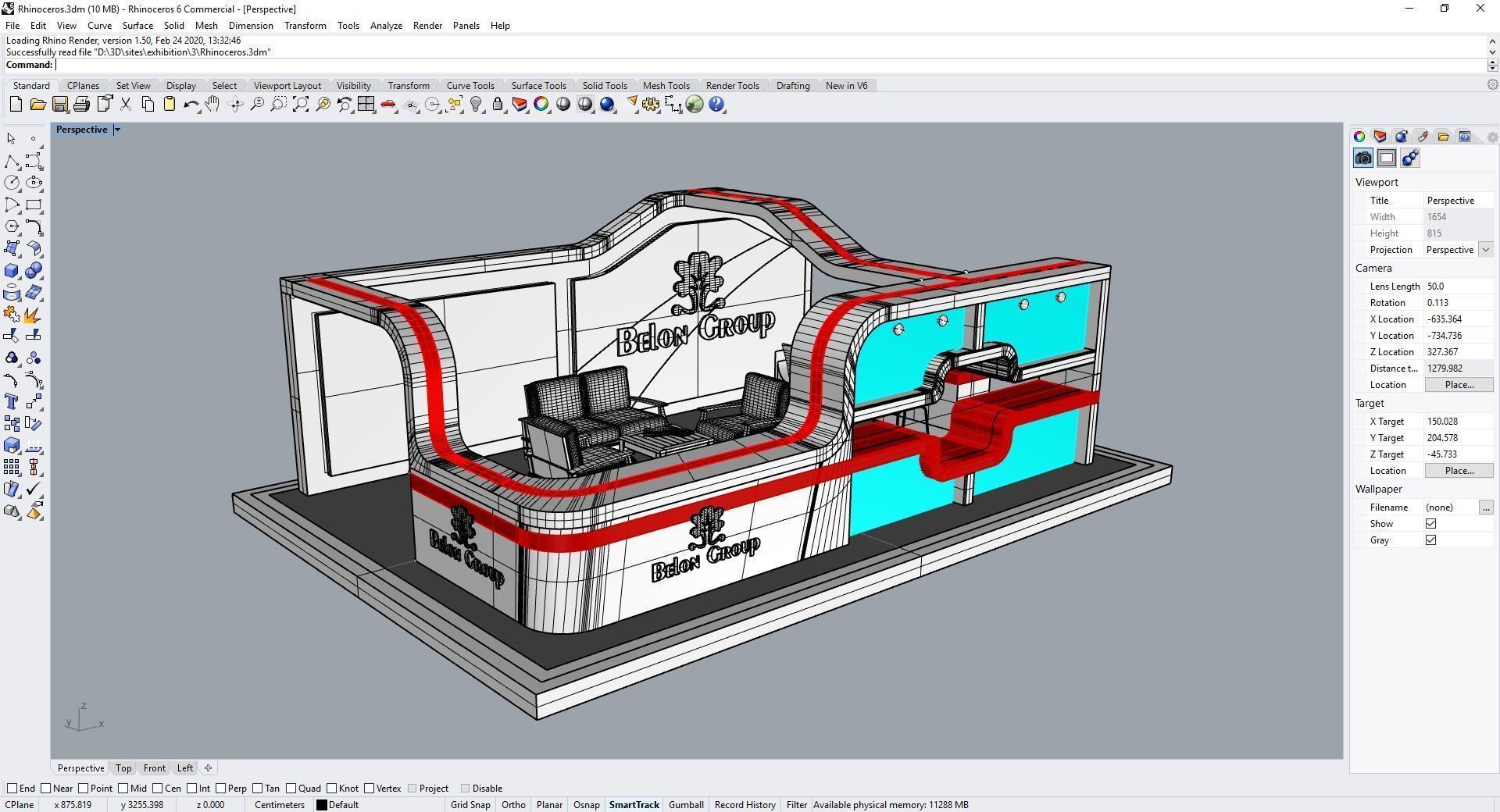Click the light bulb Hide Objects icon
The height and width of the screenshot is (812, 1500).
pos(476,105)
